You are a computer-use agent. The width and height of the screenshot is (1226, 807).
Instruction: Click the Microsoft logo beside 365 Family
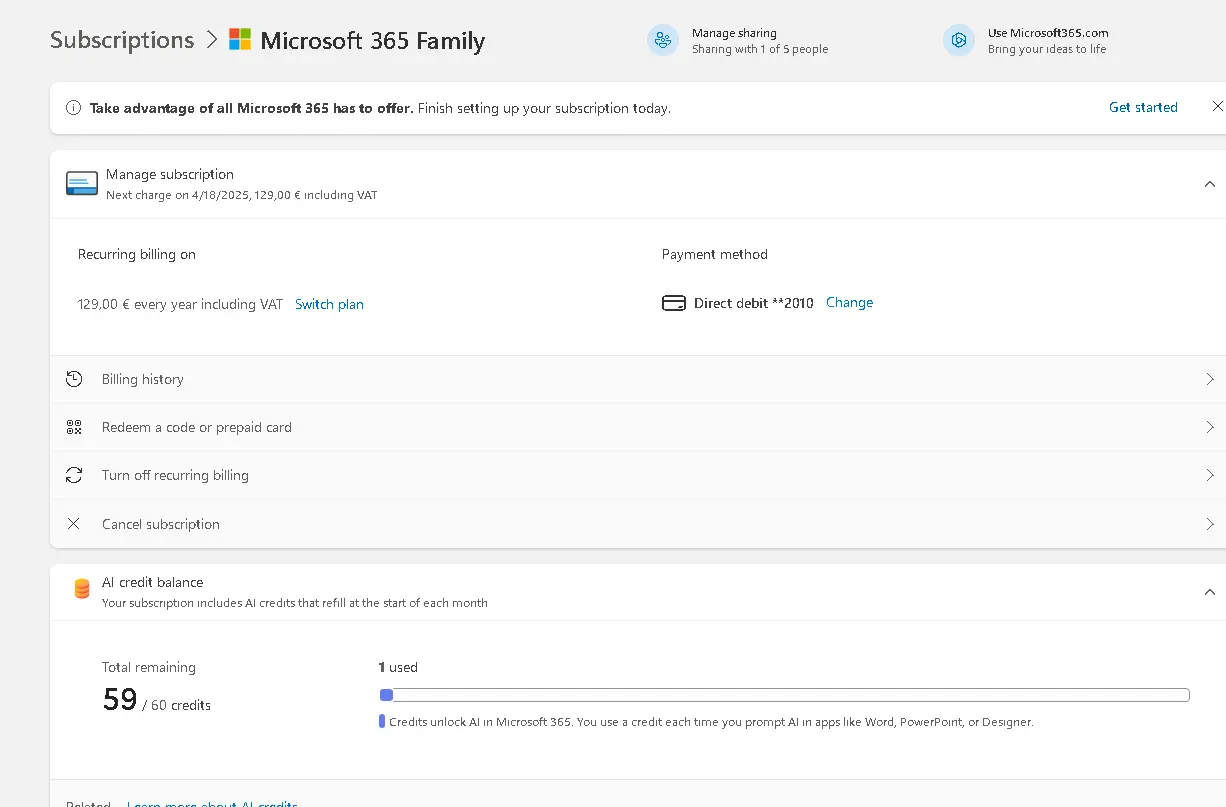coord(240,40)
